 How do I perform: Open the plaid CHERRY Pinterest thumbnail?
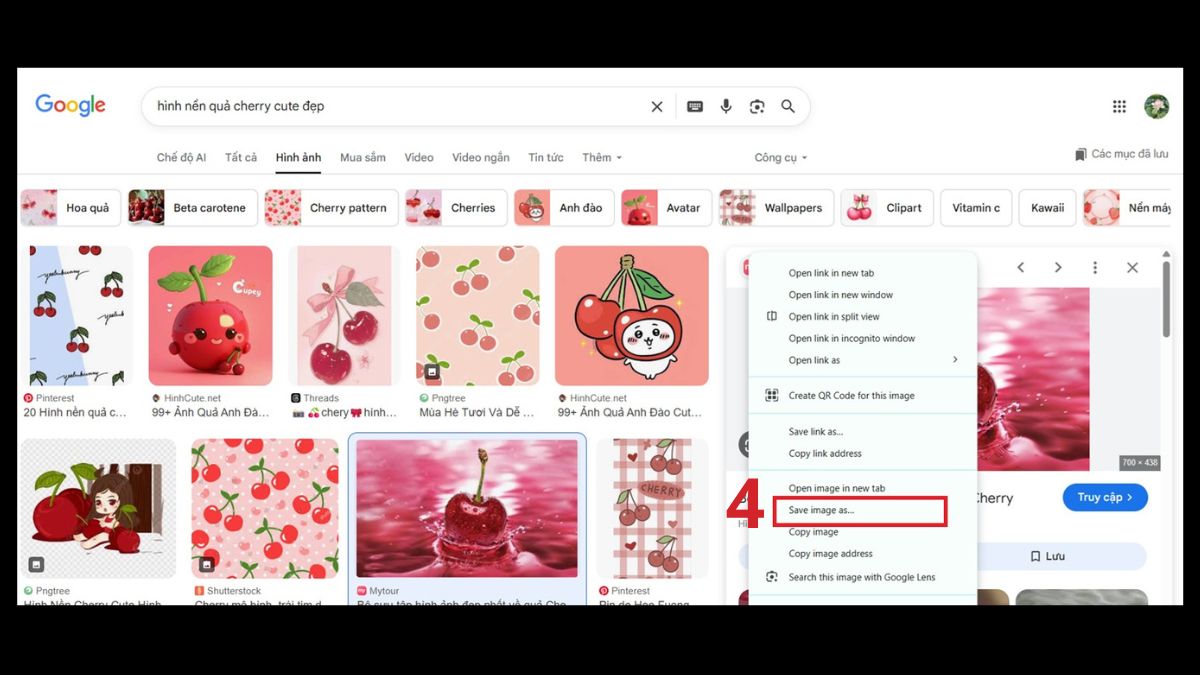(x=652, y=509)
